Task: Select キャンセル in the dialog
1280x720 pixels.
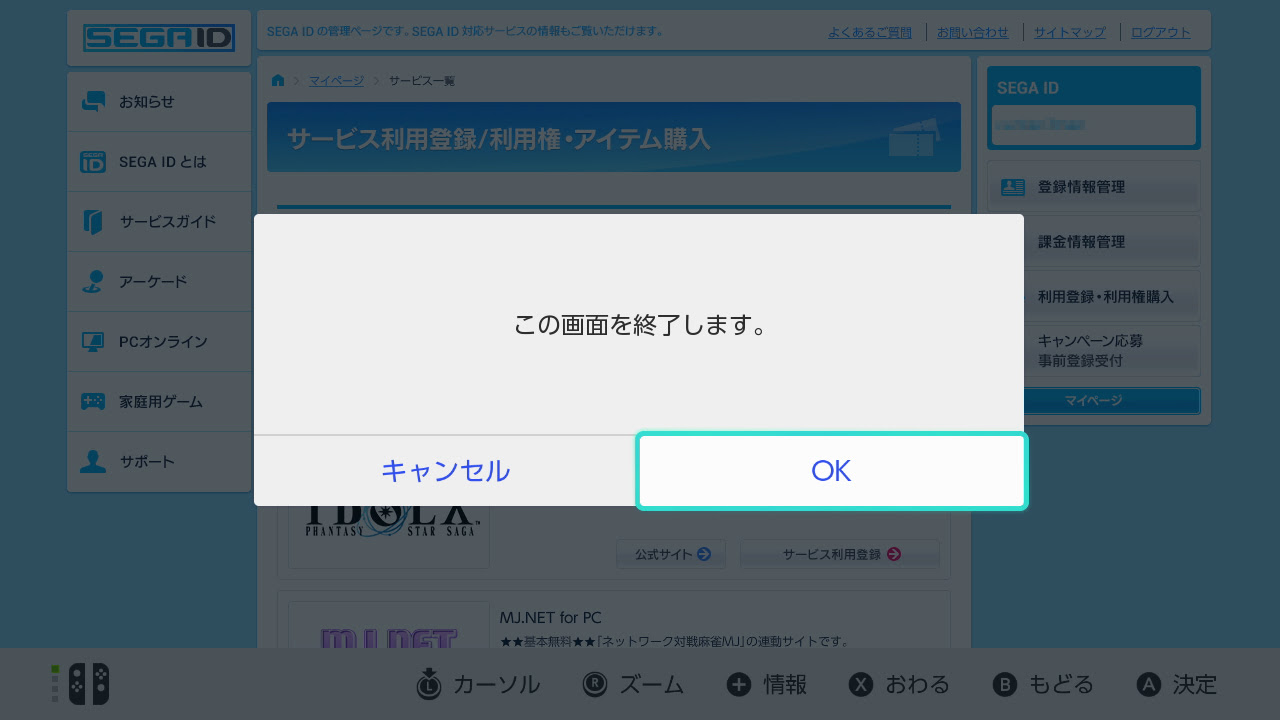Action: point(445,471)
